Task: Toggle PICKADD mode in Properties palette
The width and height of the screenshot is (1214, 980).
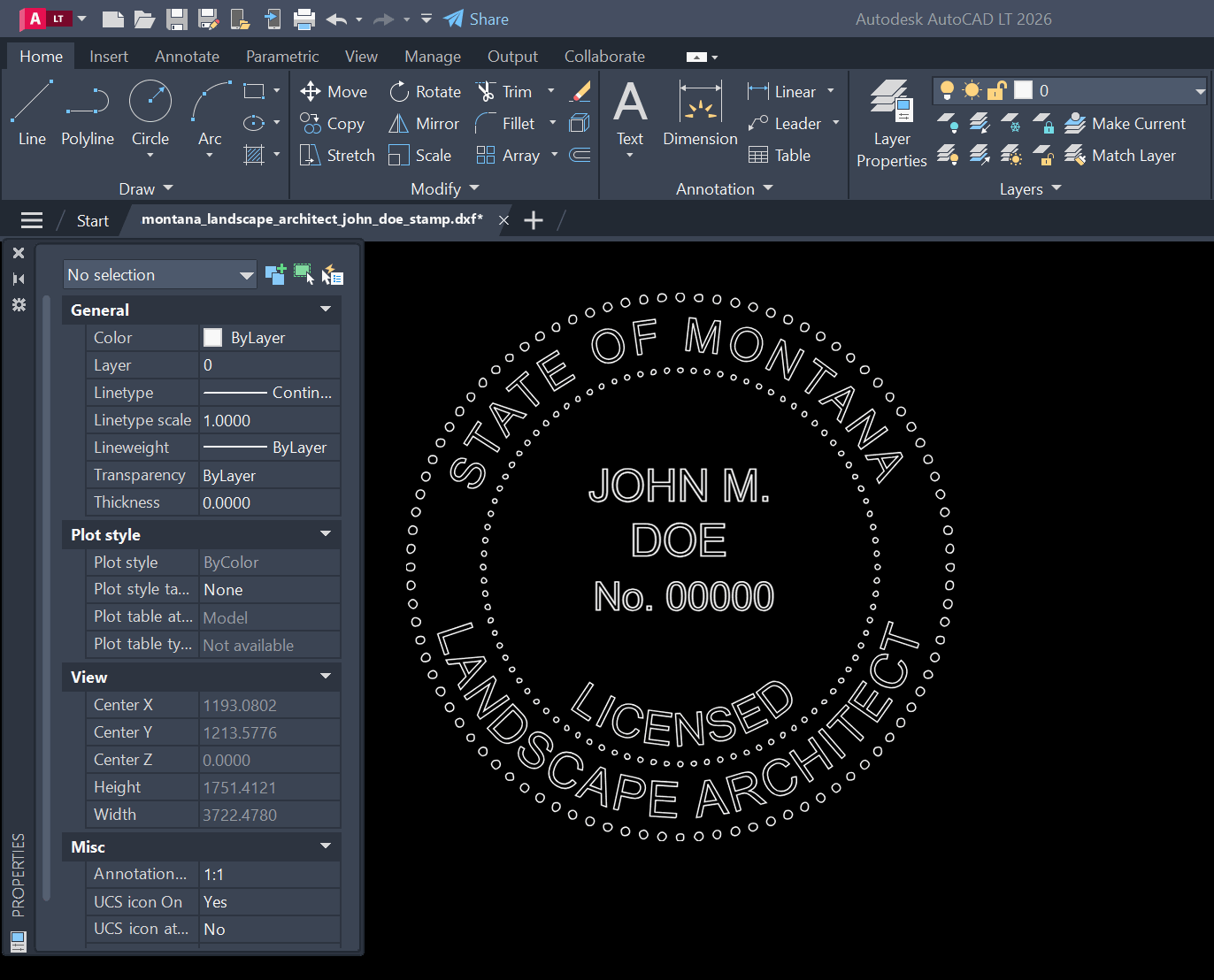Action: 275,274
